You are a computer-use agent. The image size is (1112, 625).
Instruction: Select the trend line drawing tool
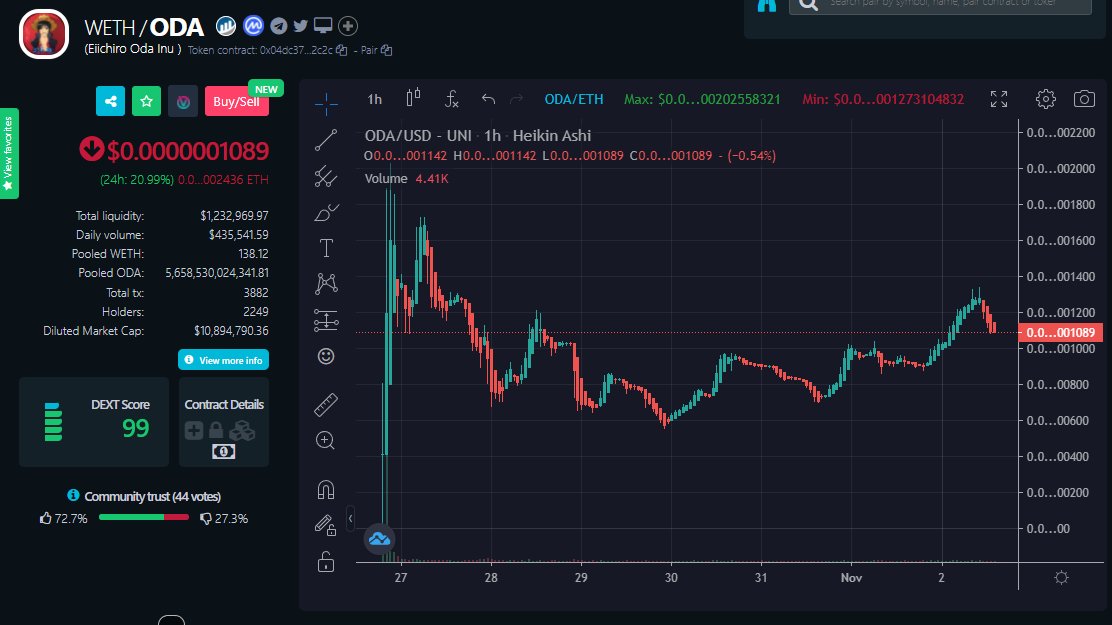(x=326, y=140)
